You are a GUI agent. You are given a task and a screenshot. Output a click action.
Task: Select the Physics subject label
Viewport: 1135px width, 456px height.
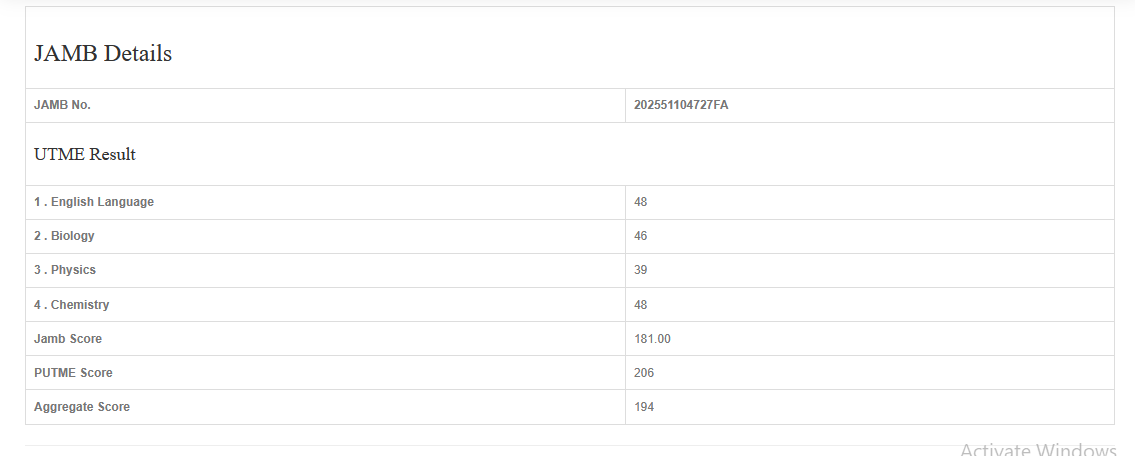(65, 270)
